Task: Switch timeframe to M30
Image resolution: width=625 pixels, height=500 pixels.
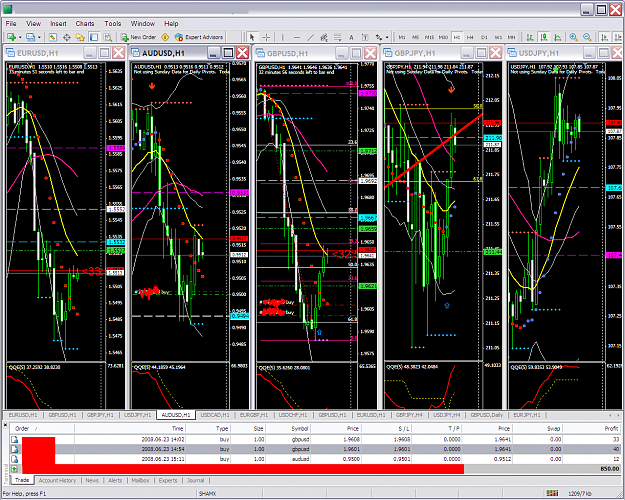Action: tap(443, 37)
